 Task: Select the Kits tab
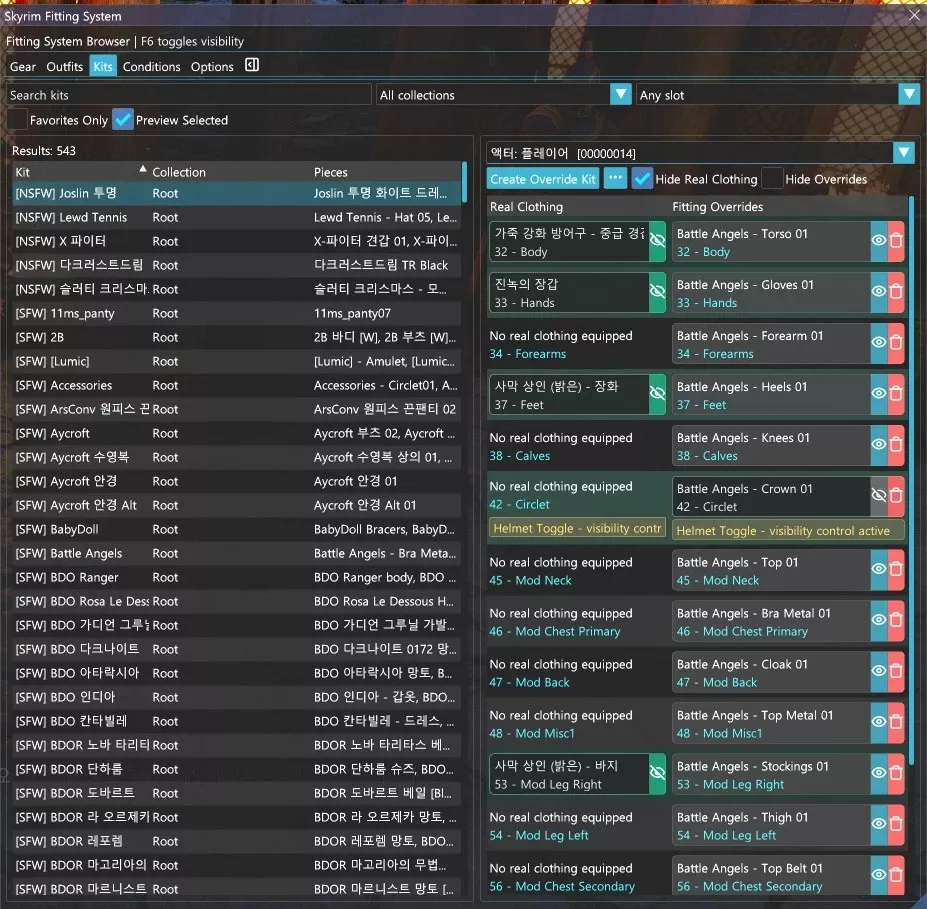click(103, 66)
